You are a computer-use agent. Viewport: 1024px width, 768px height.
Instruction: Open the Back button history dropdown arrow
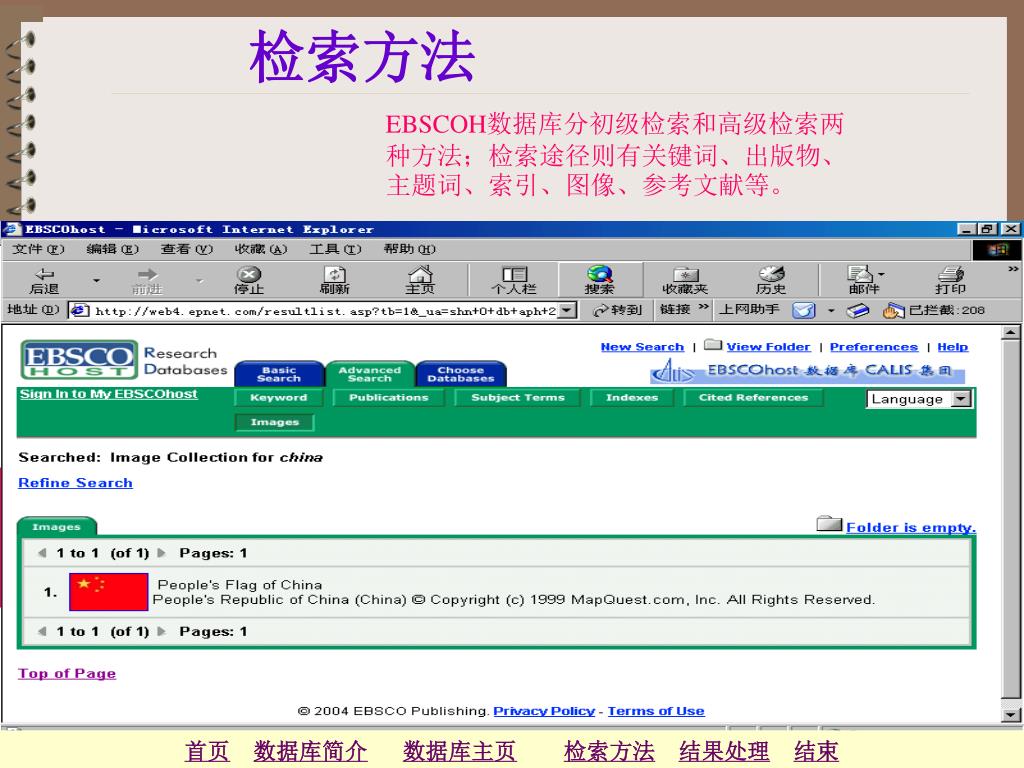(96, 280)
